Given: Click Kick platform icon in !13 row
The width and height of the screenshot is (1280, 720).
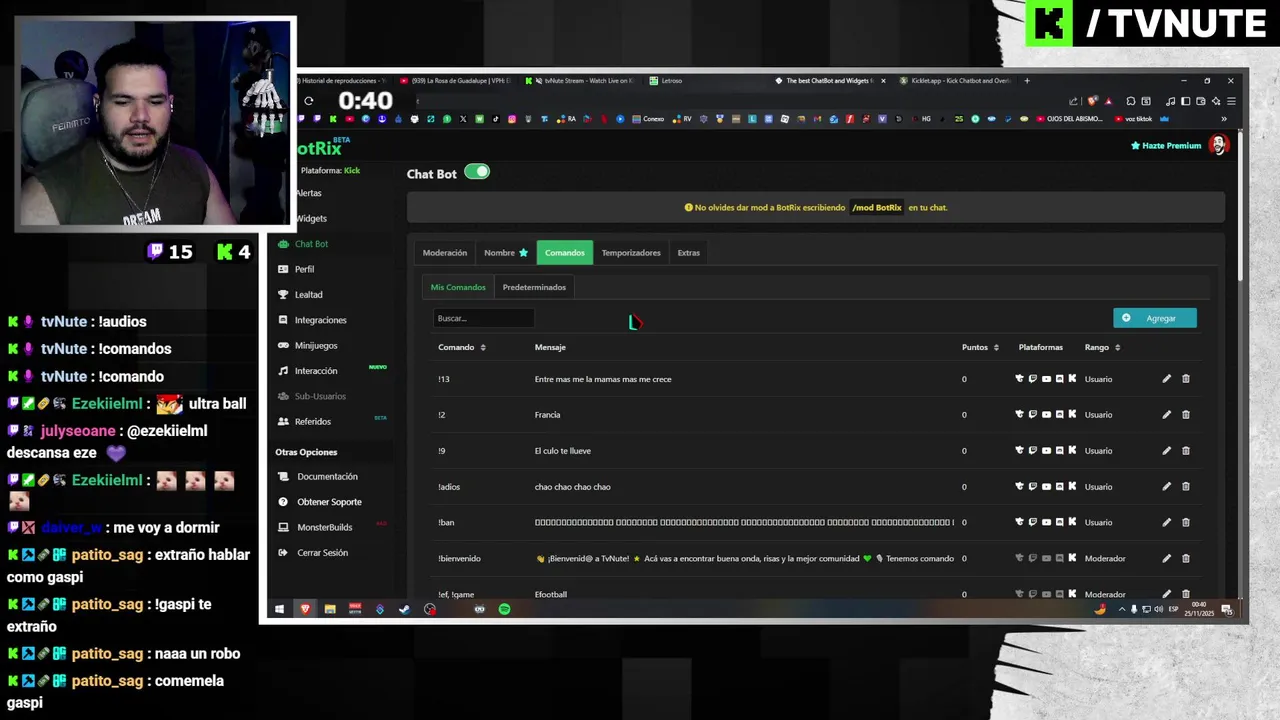Looking at the screenshot, I should click(x=1072, y=379).
